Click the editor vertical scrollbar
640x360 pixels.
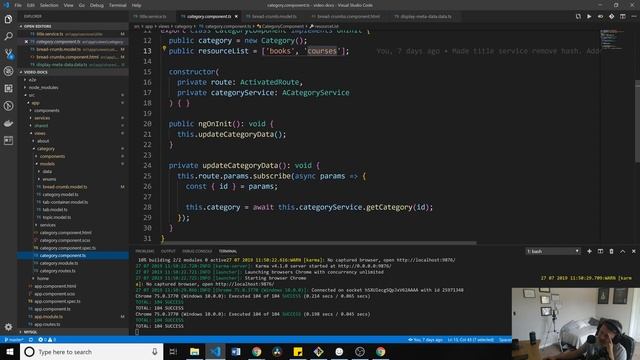(637, 122)
